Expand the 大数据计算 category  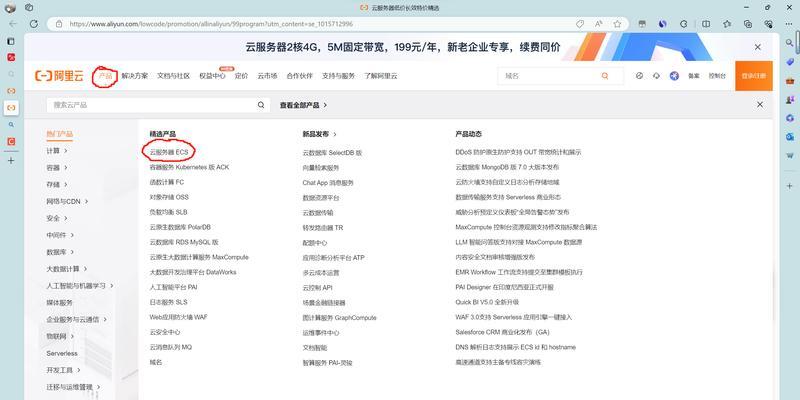[x=67, y=268]
